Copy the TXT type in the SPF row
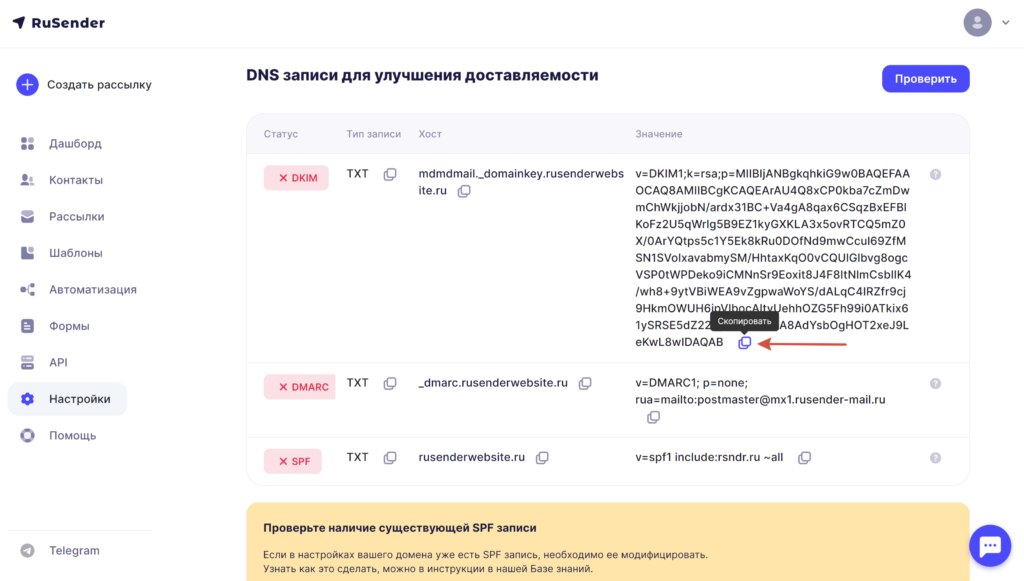The width and height of the screenshot is (1024, 581). 390,458
